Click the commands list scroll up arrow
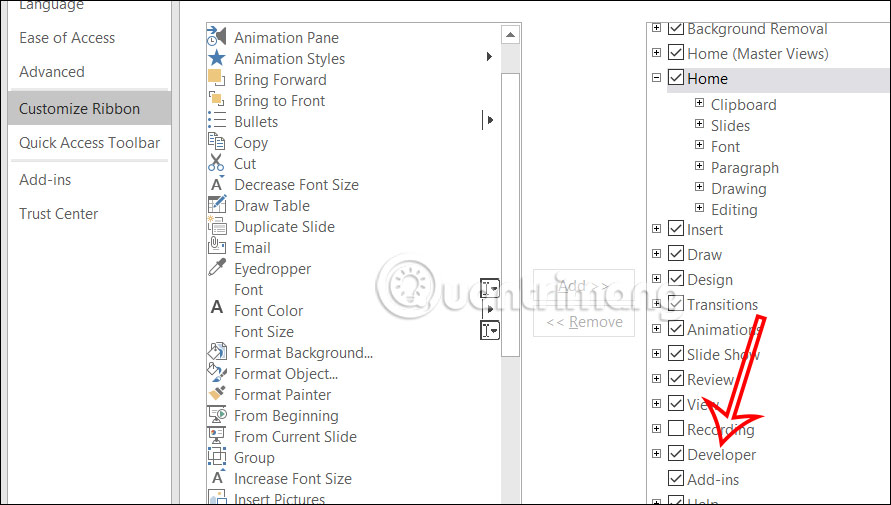The width and height of the screenshot is (891, 505). [510, 35]
